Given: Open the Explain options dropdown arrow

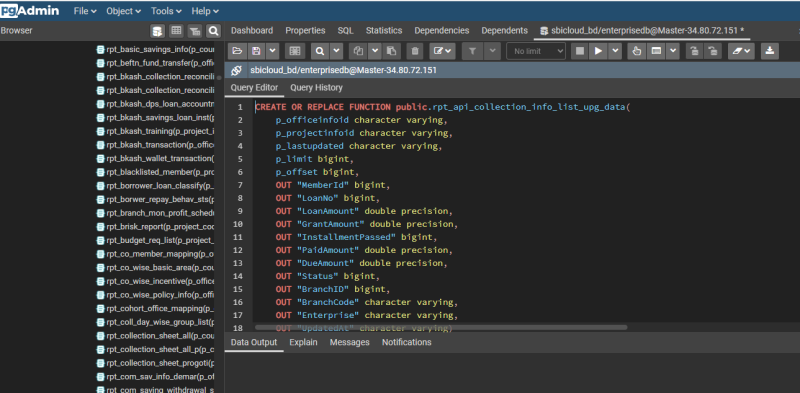Looking at the screenshot, I should tap(673, 51).
